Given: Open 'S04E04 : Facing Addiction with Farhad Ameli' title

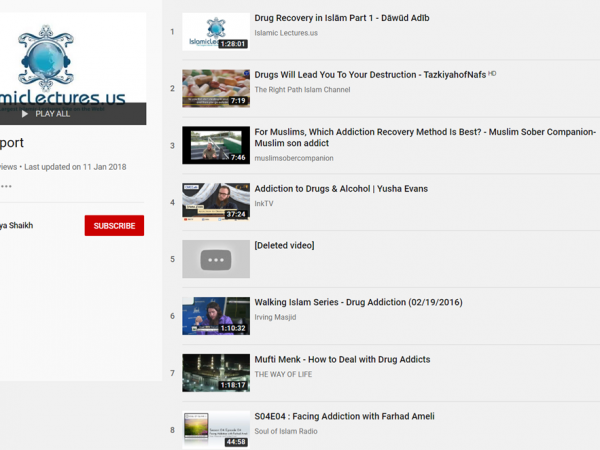Looking at the screenshot, I should [x=344, y=416].
